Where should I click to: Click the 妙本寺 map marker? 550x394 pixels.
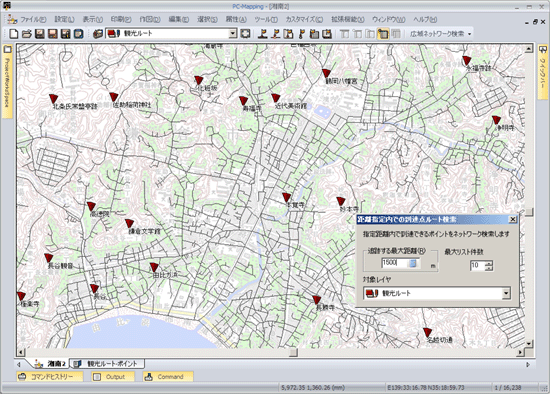[341, 201]
